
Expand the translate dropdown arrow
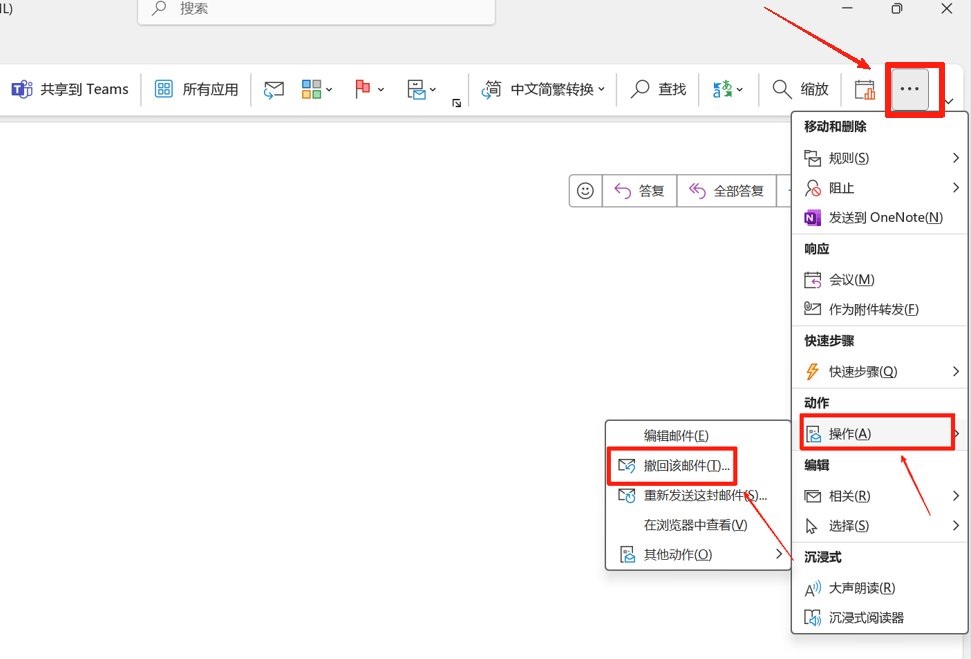click(740, 90)
